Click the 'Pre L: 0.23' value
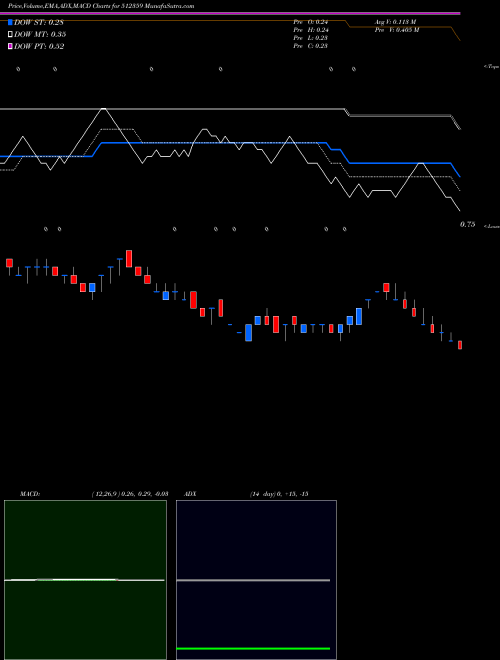Screen dimensions: 500x660 point(311,38)
